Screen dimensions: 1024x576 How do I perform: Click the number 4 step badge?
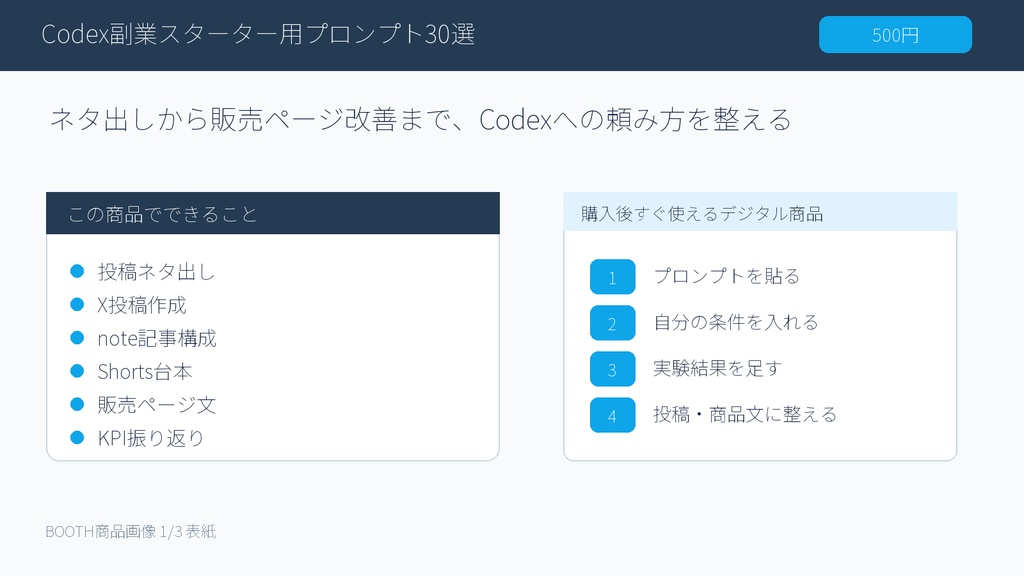tap(613, 415)
